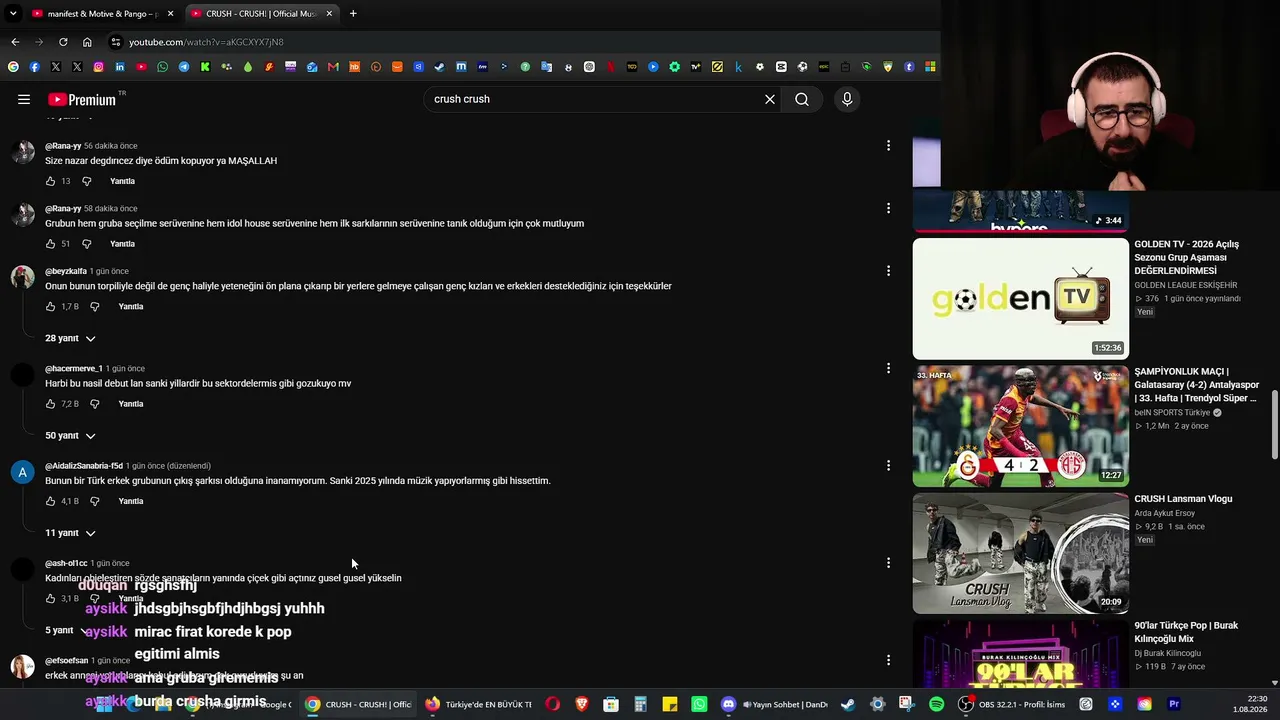Open the Facebook bookmark icon
The image size is (1280, 720).
coord(34,67)
